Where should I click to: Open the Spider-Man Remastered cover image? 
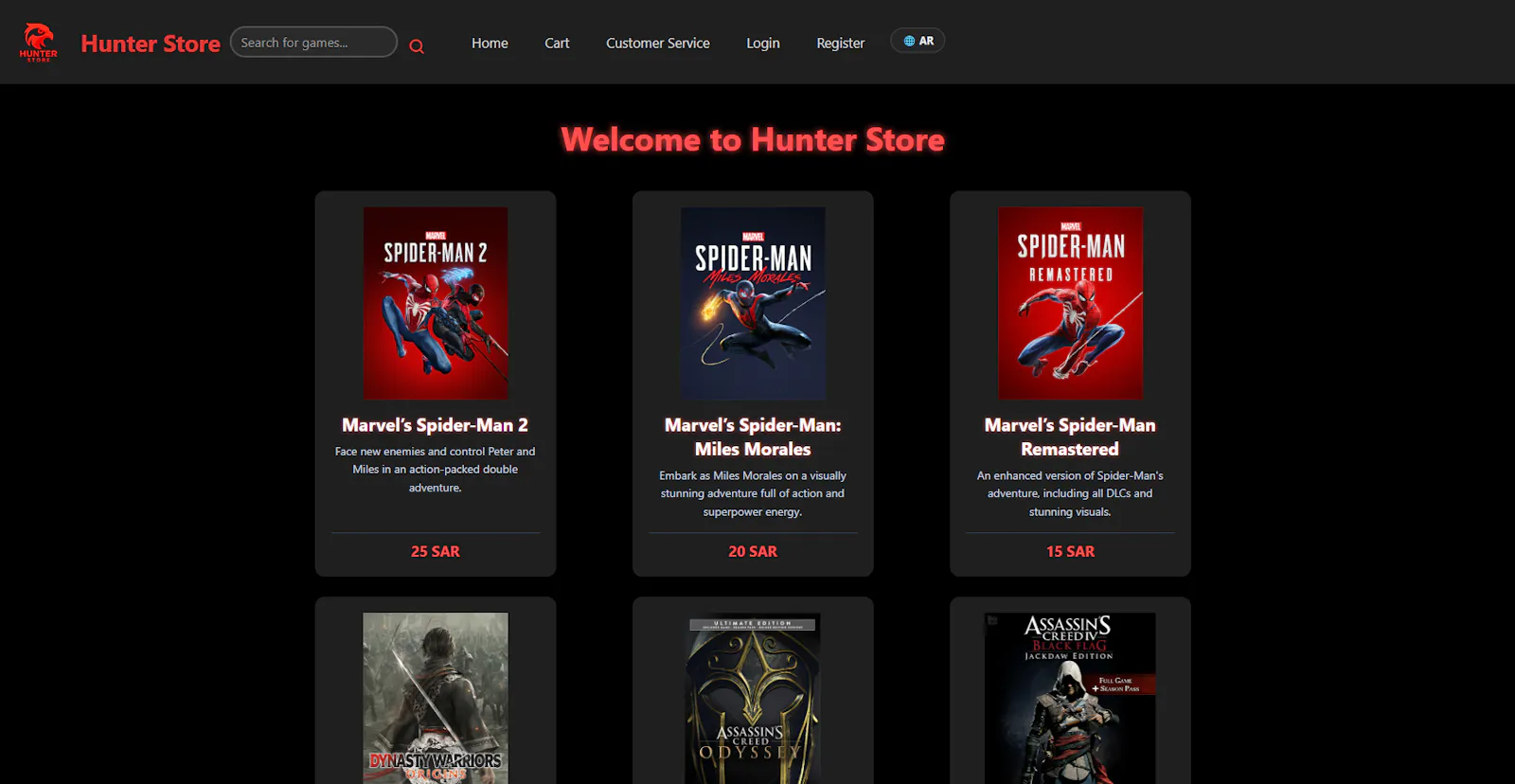click(x=1070, y=303)
